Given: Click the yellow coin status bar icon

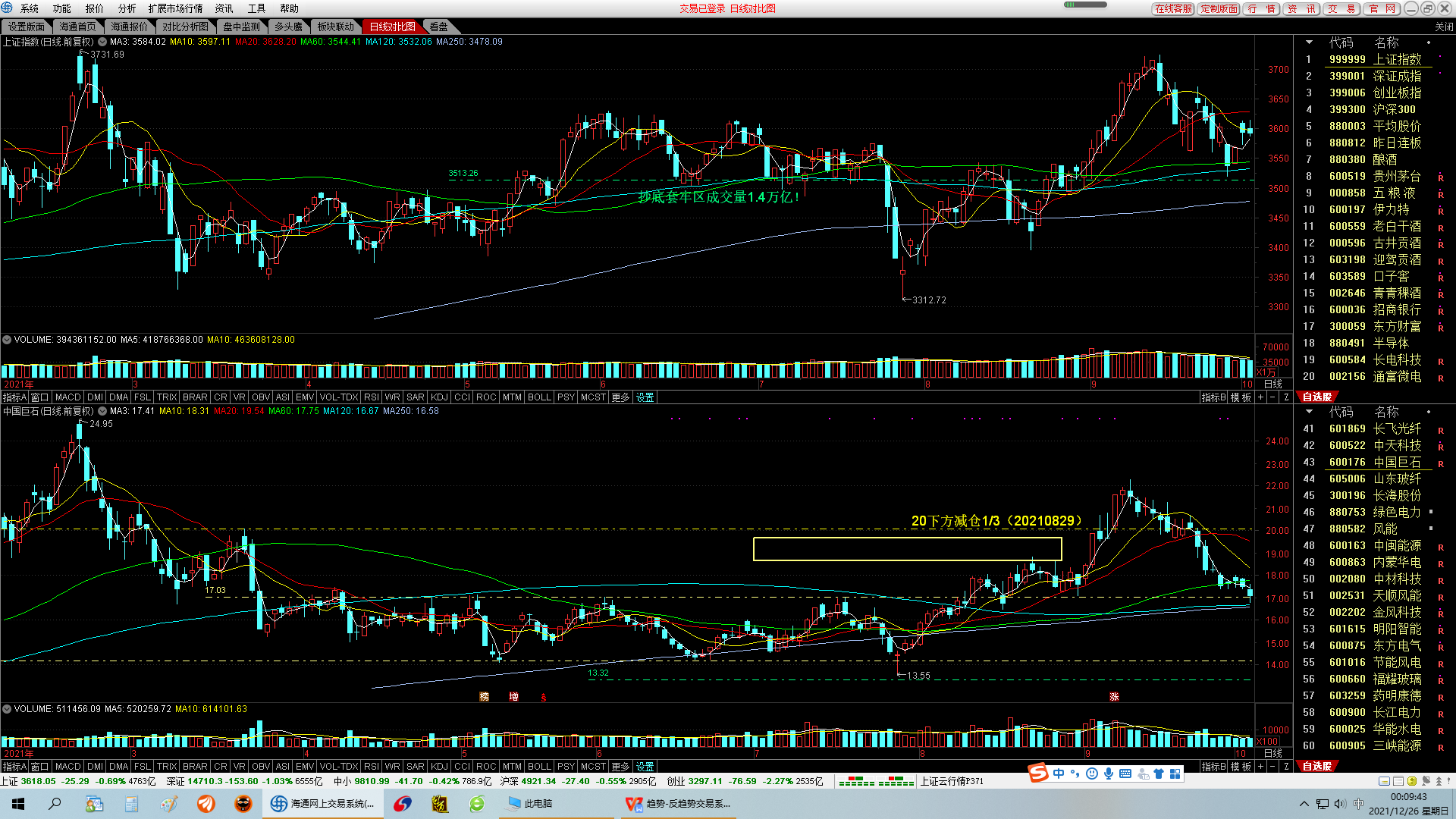Looking at the screenshot, I should (1412, 781).
